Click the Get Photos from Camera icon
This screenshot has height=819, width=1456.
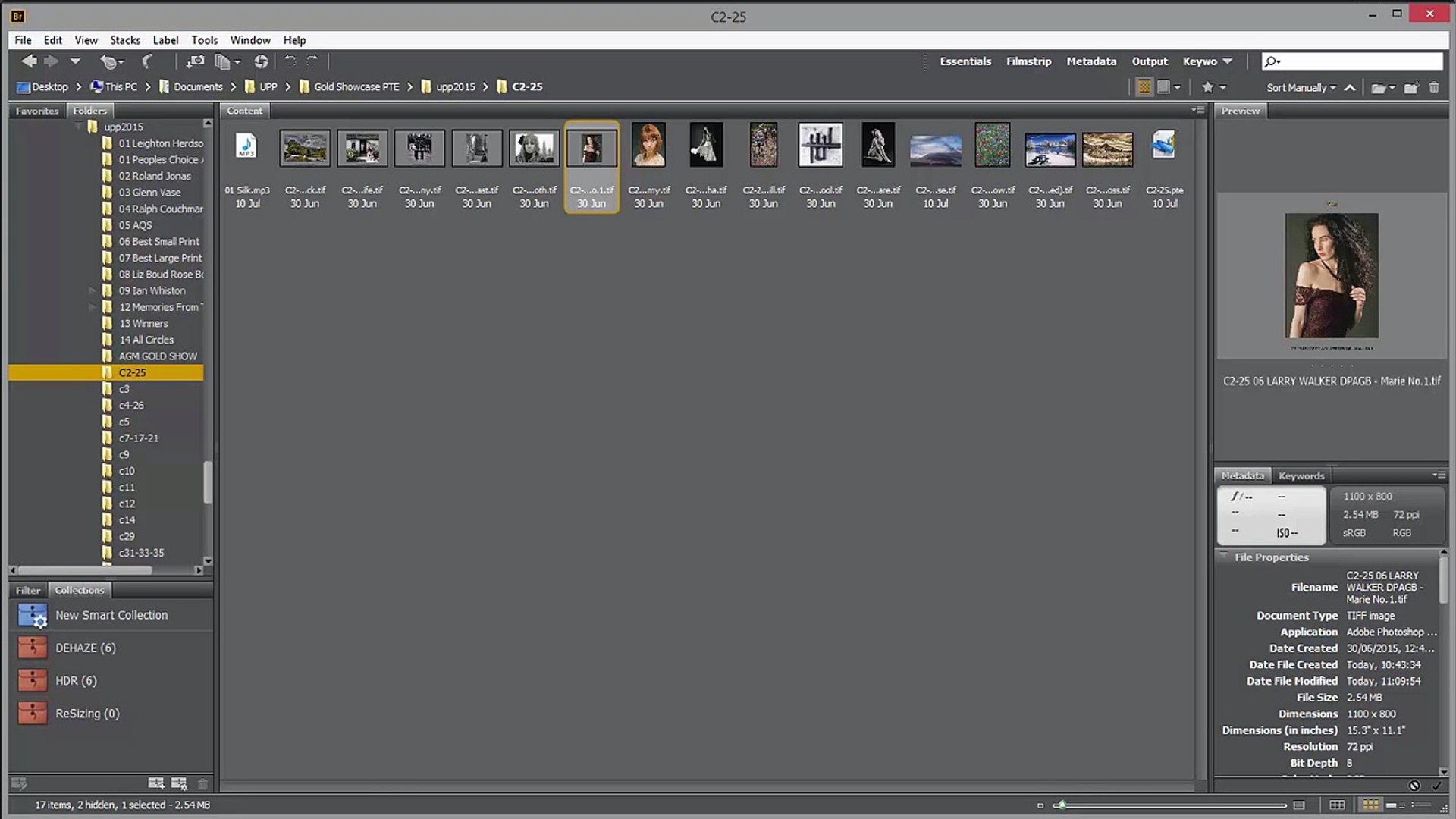(x=195, y=61)
